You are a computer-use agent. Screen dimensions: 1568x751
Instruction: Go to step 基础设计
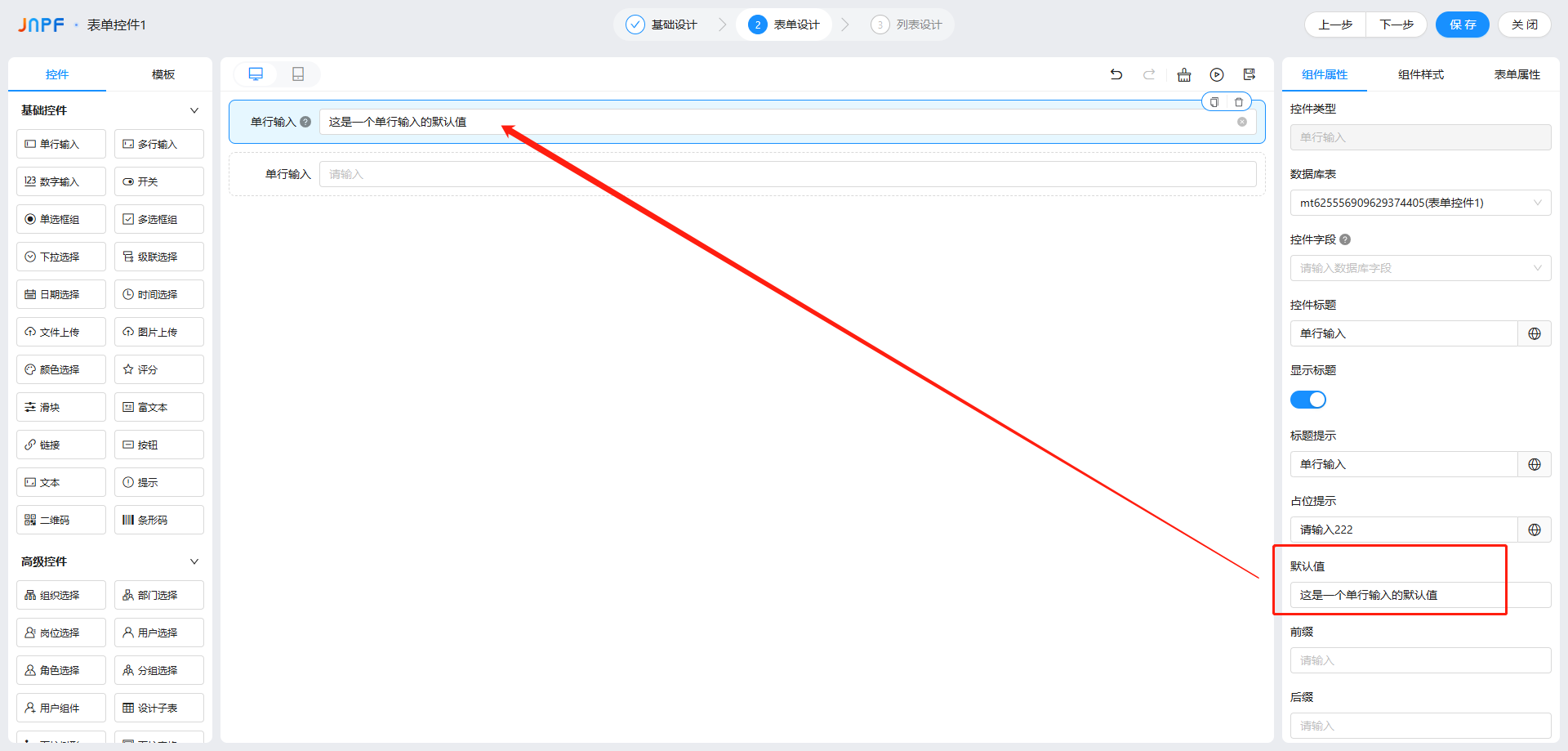[x=661, y=25]
